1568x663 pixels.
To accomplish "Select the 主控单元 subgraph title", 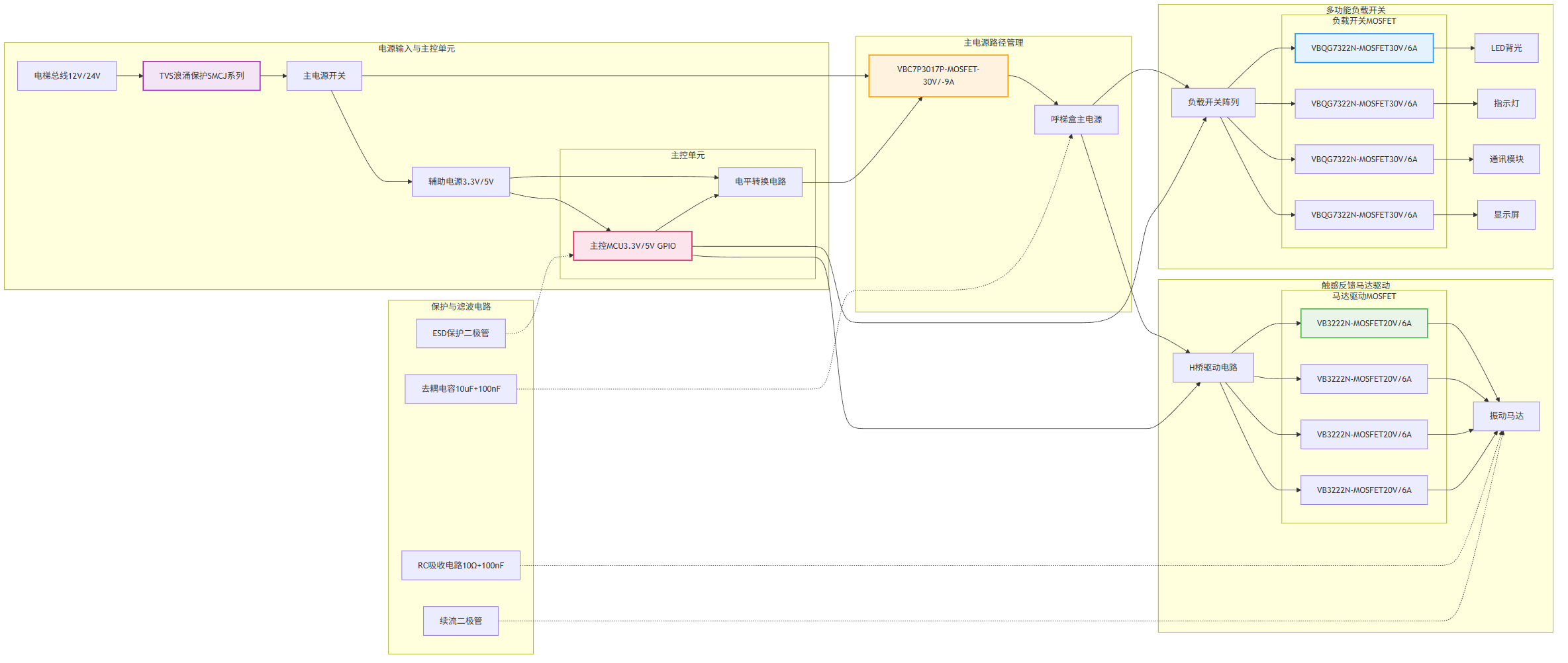I will click(688, 155).
